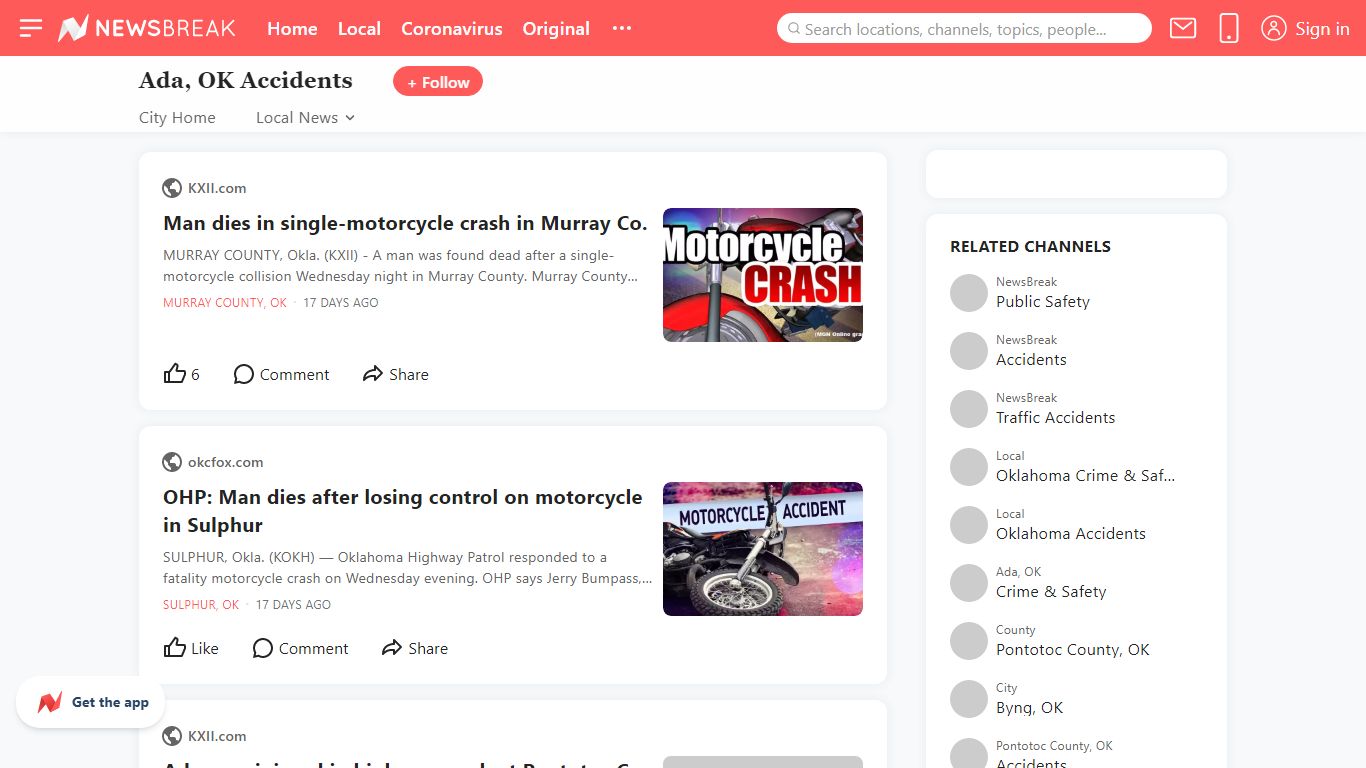The image size is (1366, 768).
Task: Comment on the Murray Co. crash article
Action: [281, 374]
